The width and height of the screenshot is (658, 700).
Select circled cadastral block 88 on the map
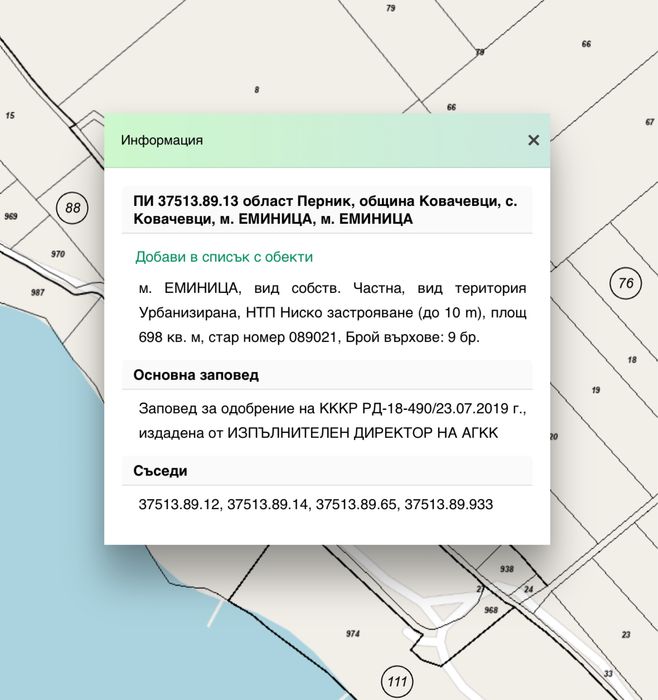pyautogui.click(x=72, y=208)
